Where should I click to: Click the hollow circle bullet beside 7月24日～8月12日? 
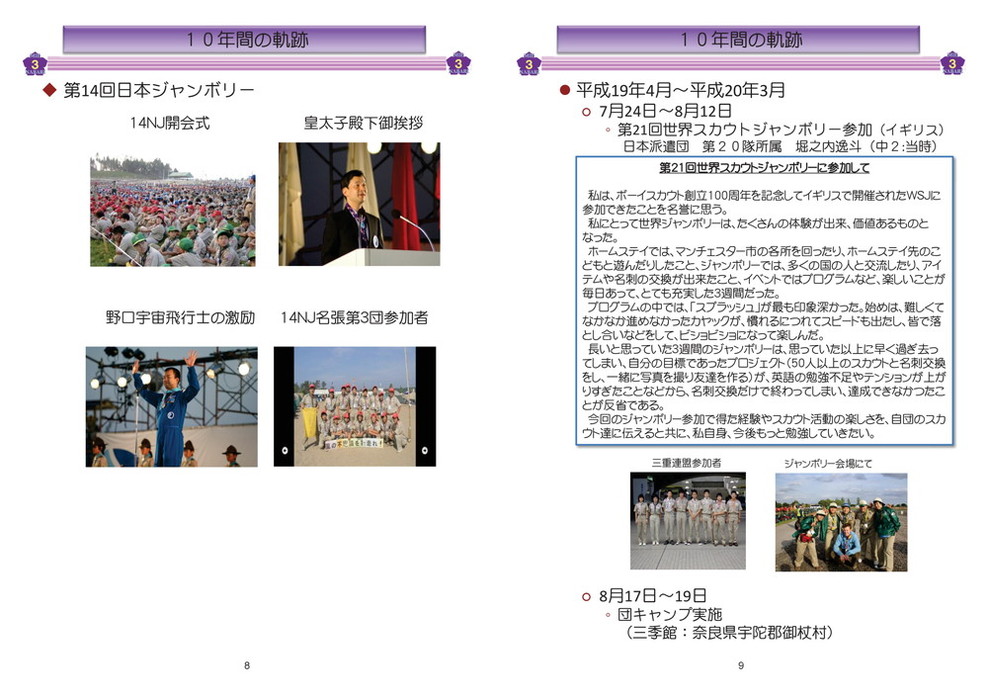click(587, 111)
